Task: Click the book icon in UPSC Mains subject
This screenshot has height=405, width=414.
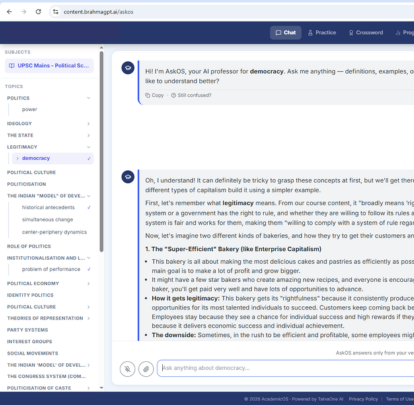Action: click(11, 66)
